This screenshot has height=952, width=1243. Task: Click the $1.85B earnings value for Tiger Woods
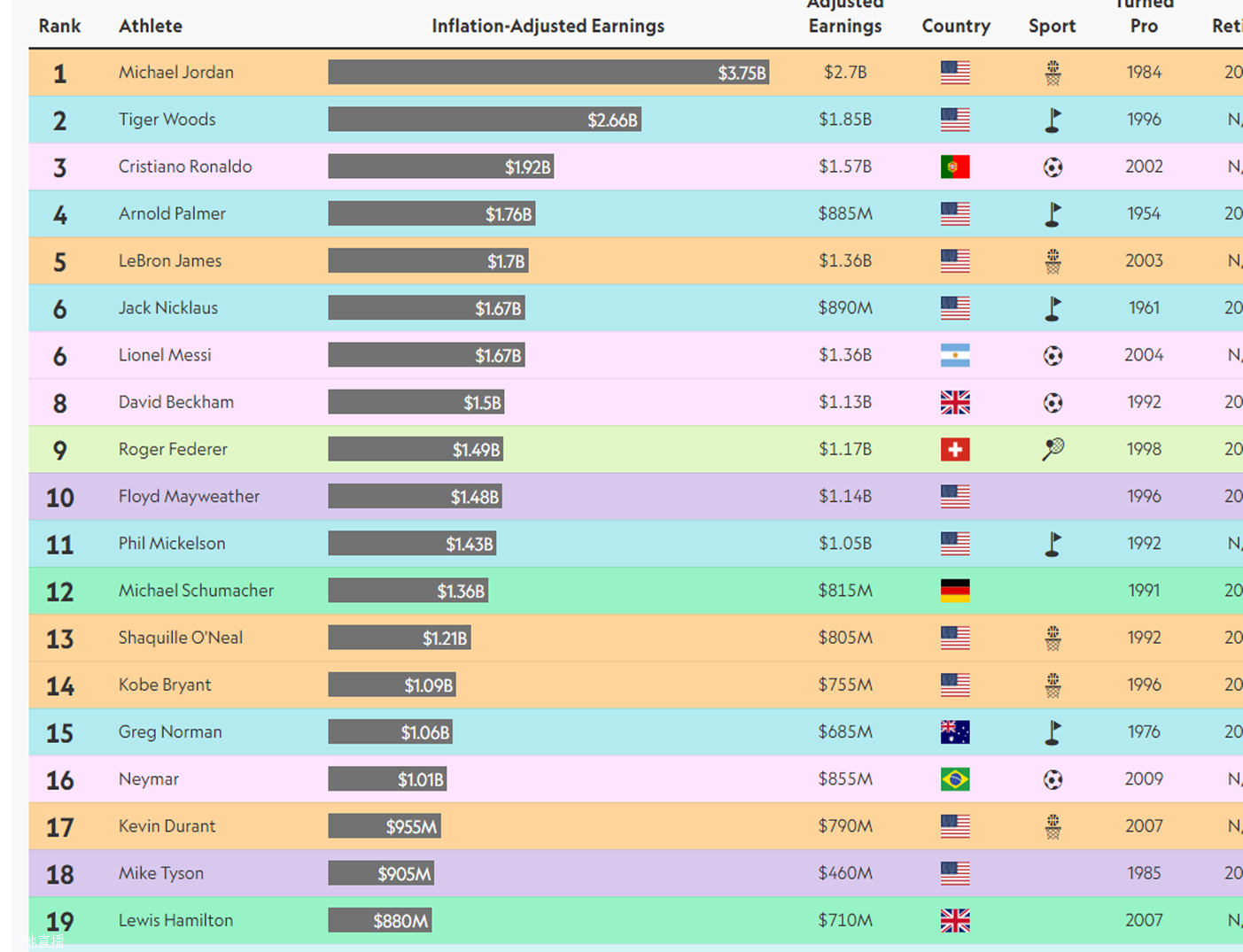[845, 120]
